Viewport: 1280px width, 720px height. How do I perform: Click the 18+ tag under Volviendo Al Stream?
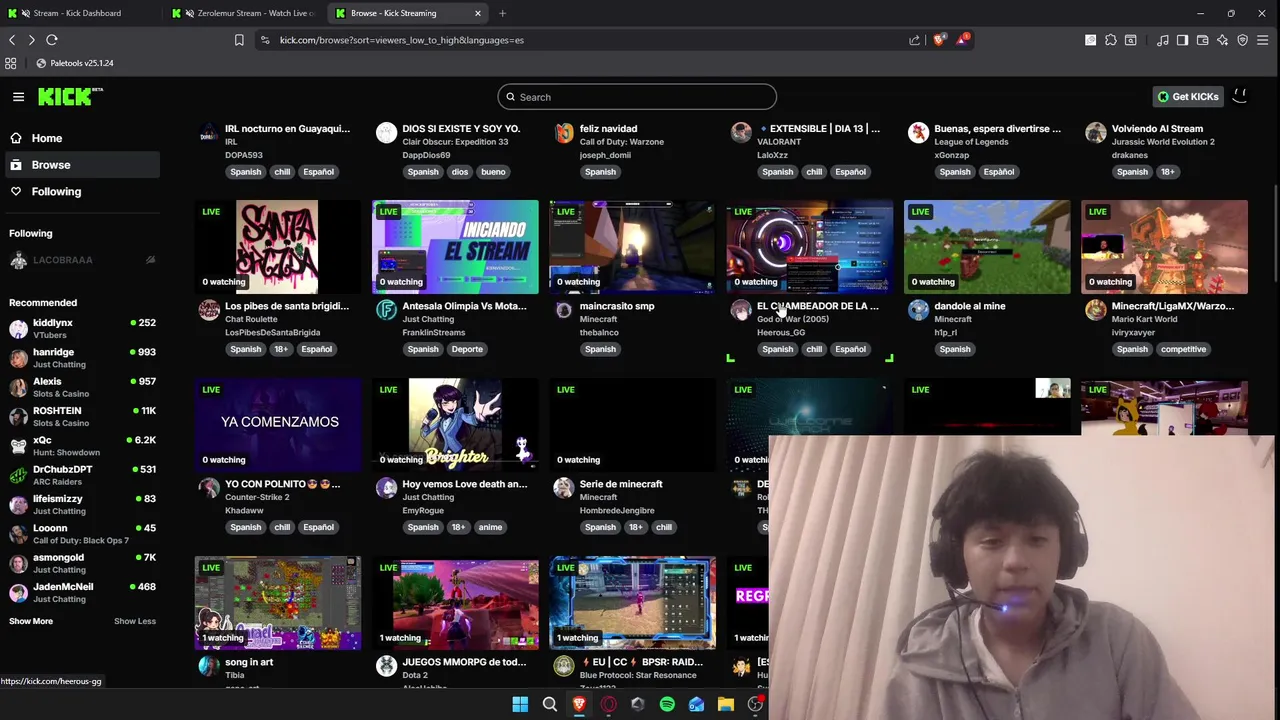coord(1167,172)
